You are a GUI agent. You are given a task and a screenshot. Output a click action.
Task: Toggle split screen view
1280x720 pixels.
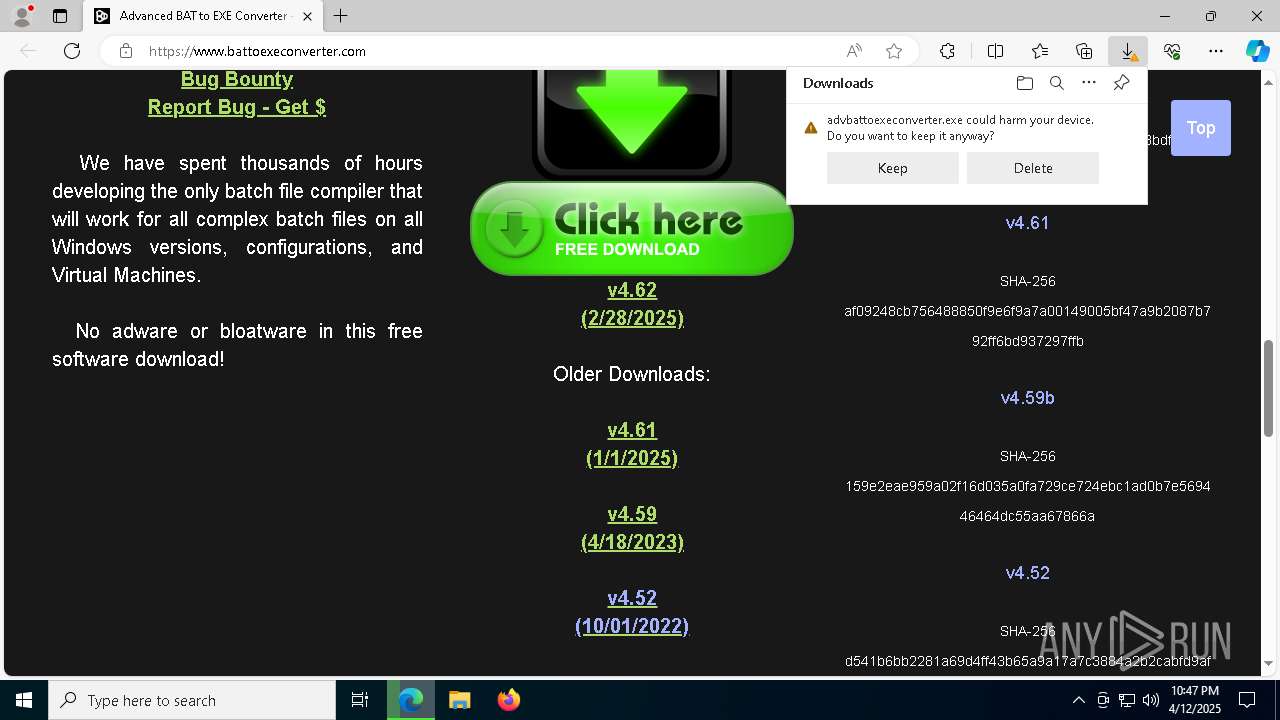pyautogui.click(x=995, y=51)
